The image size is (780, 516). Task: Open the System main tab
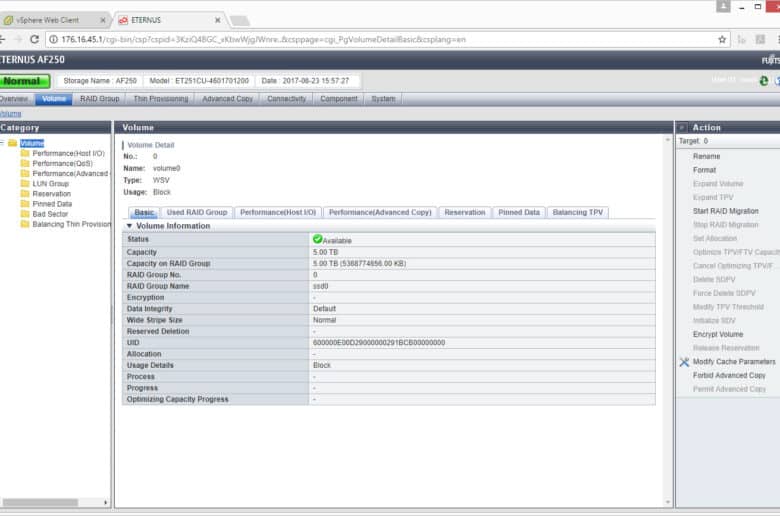[383, 99]
